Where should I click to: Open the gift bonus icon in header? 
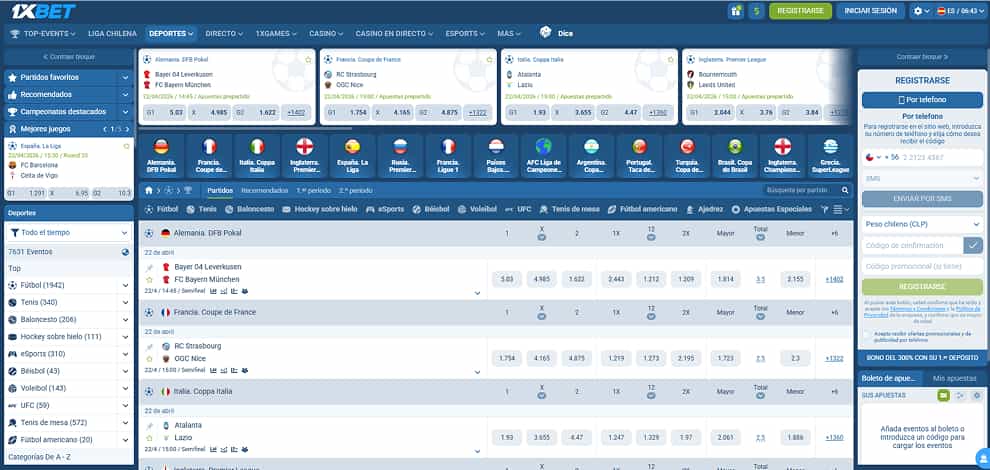pyautogui.click(x=735, y=11)
